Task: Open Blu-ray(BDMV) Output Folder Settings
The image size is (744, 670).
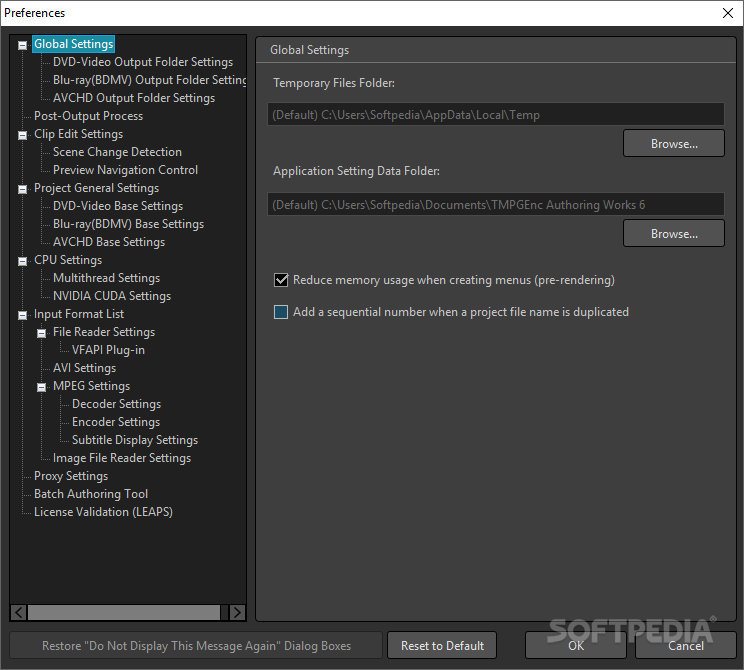Action: [149, 80]
